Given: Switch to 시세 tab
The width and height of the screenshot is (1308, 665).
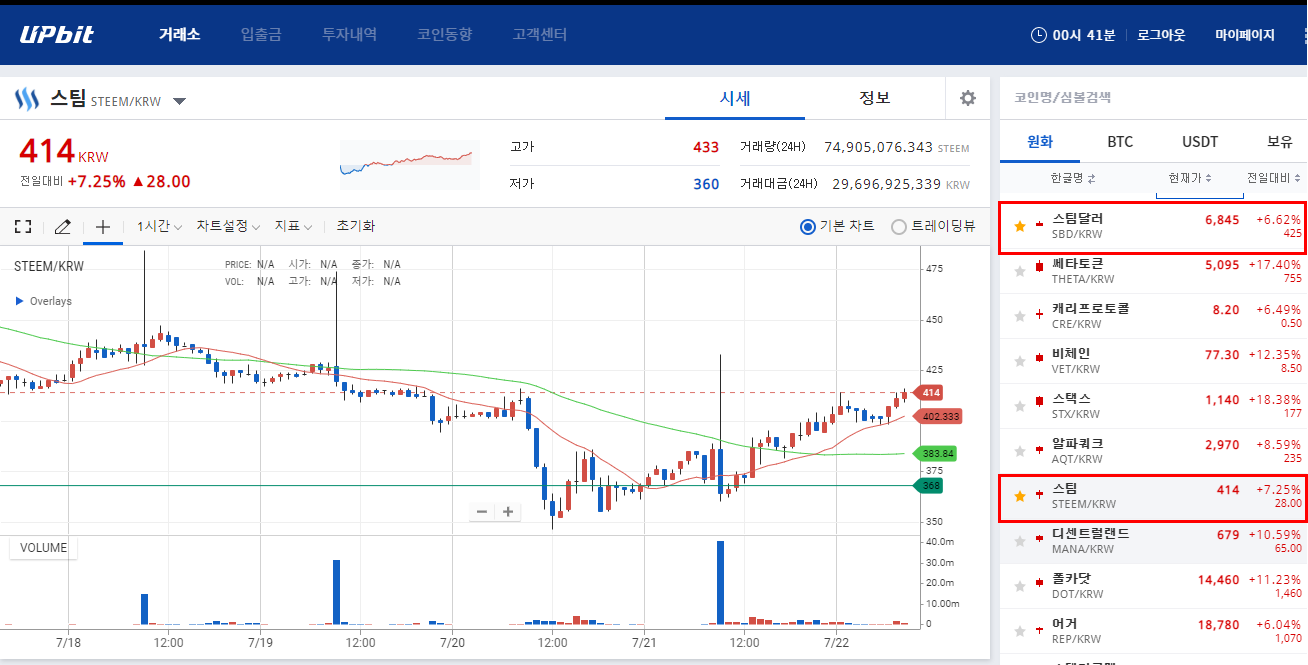Looking at the screenshot, I should 735,98.
